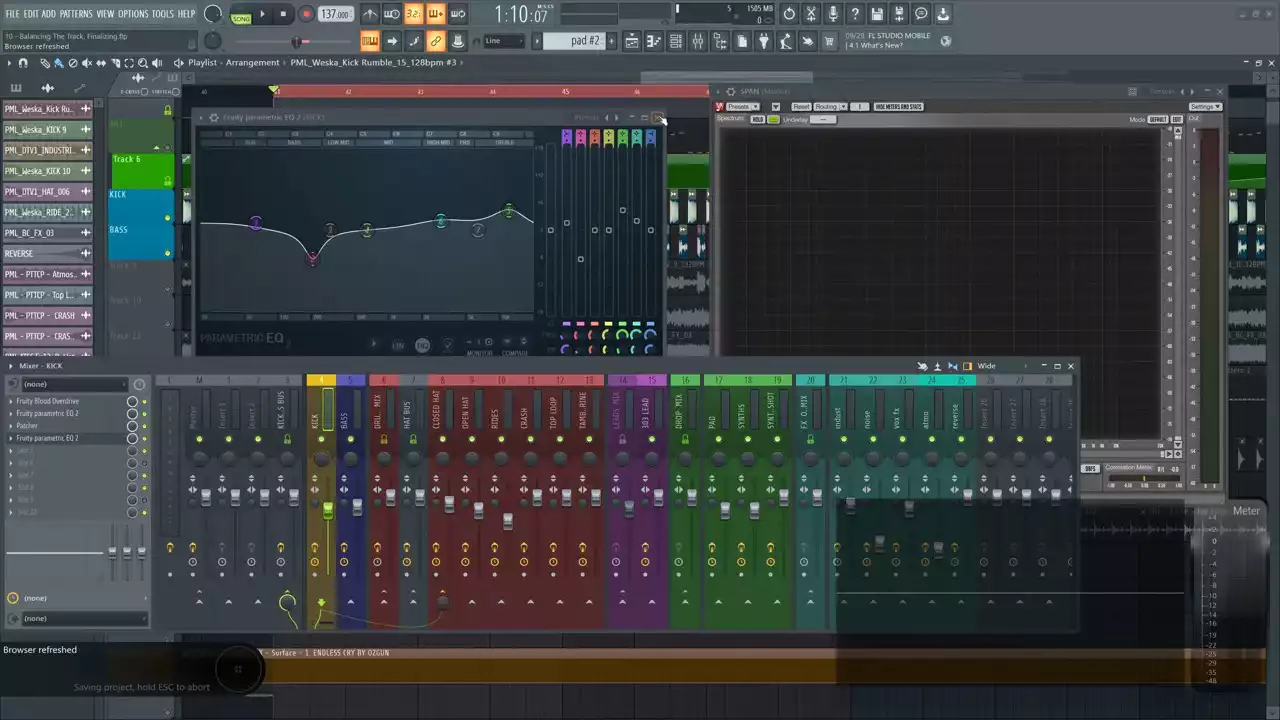Toggle the metronome icon

(370, 14)
